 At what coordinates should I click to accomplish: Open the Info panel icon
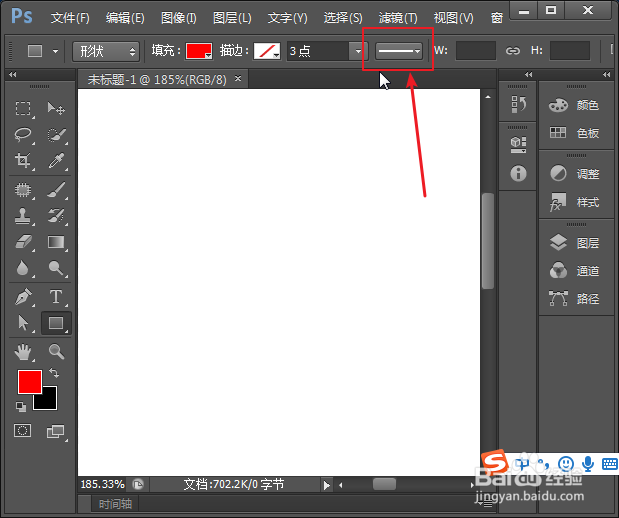click(x=518, y=173)
